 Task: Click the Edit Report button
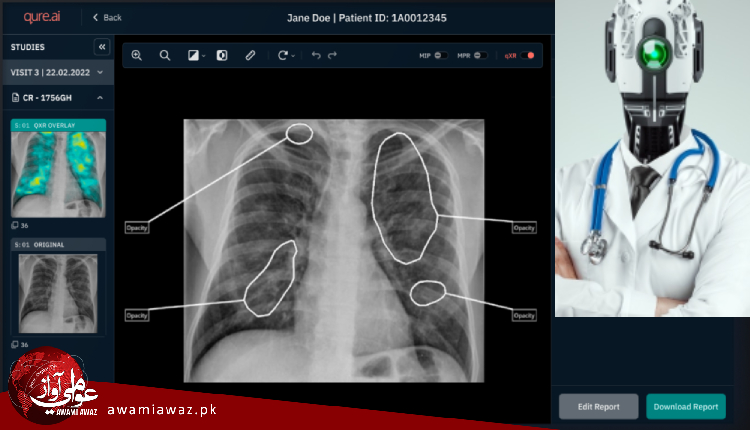(598, 406)
